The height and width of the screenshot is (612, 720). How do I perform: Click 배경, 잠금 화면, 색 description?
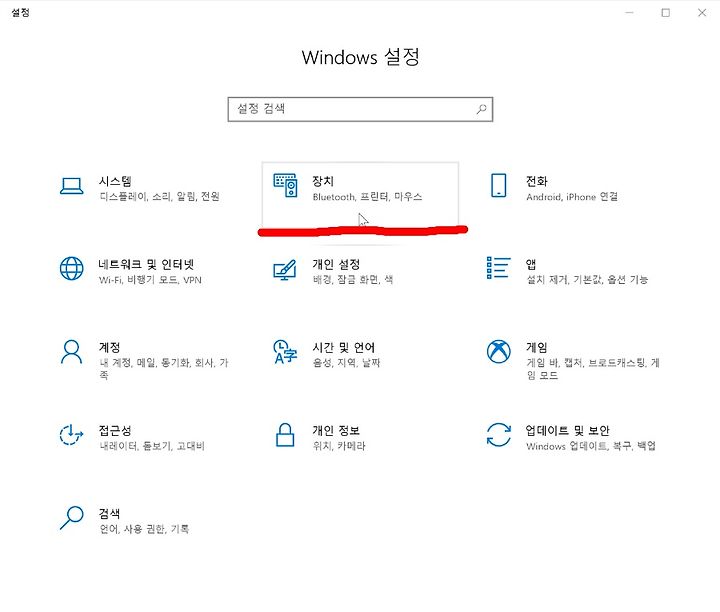353,280
